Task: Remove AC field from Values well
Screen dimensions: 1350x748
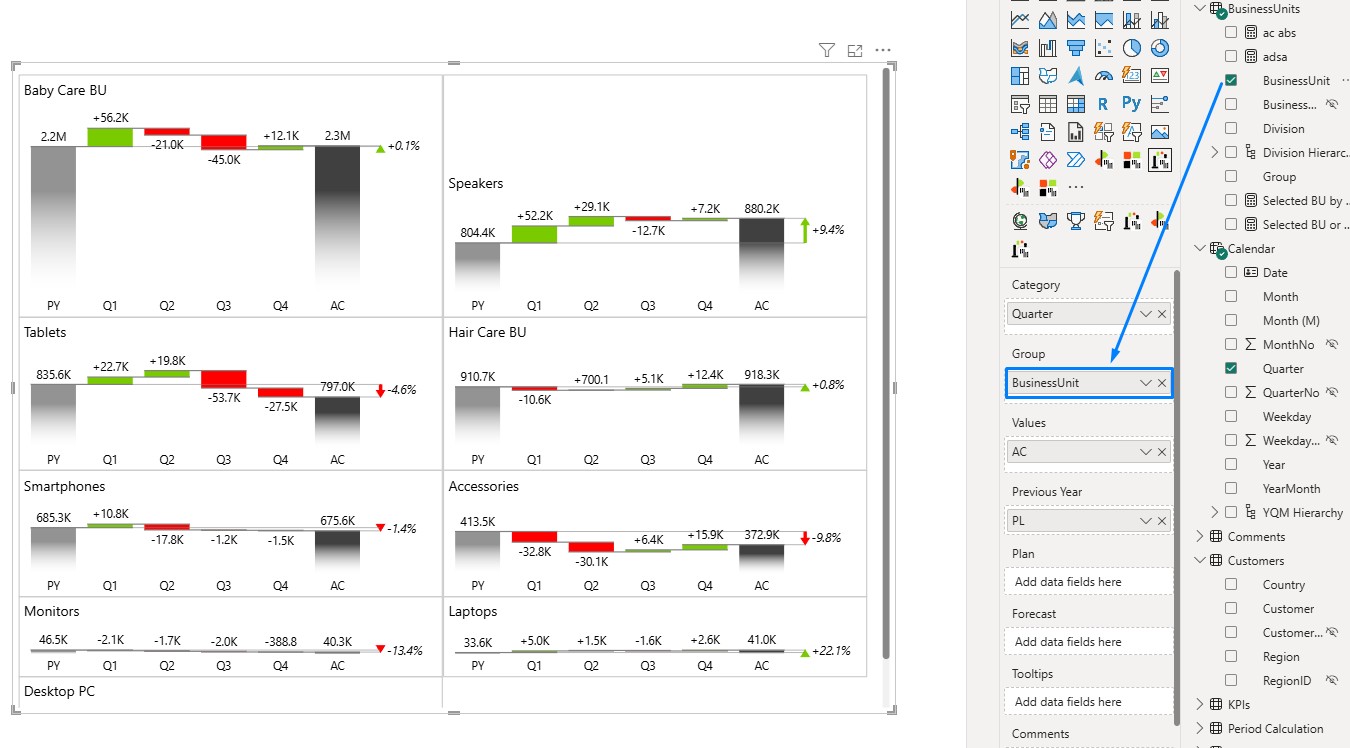Action: pos(1162,452)
